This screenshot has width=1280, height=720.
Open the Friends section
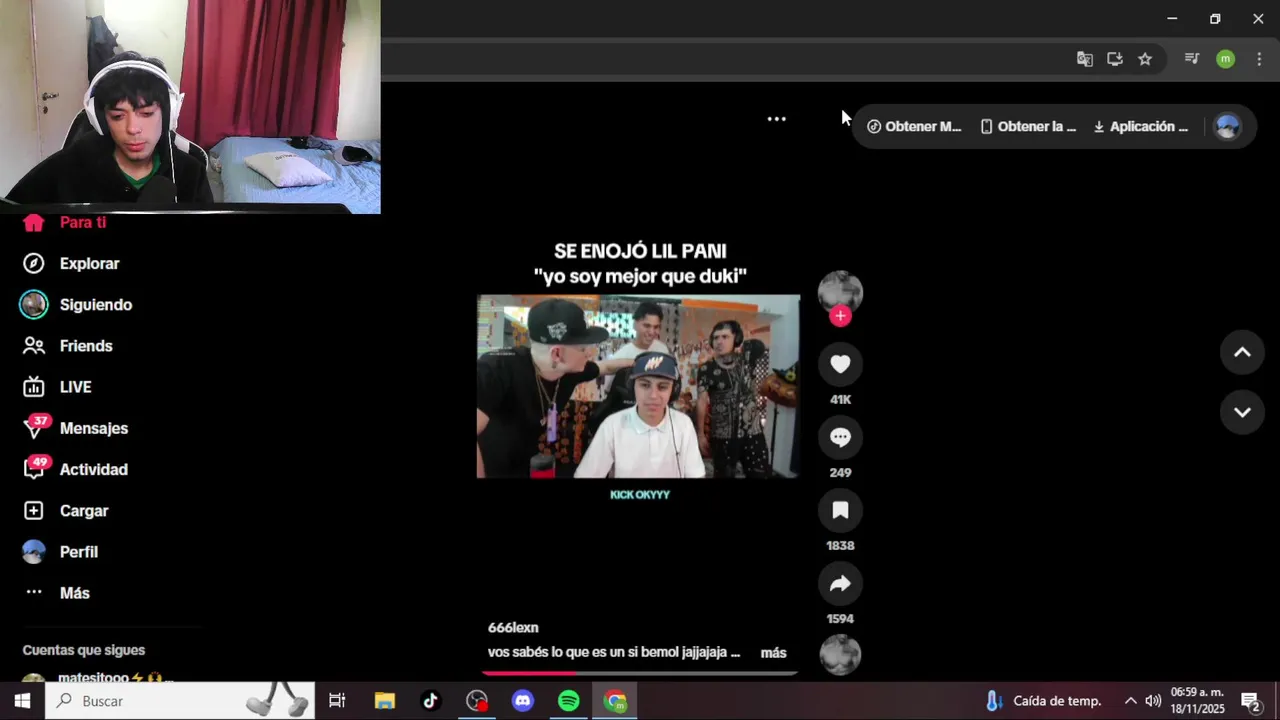click(68, 346)
